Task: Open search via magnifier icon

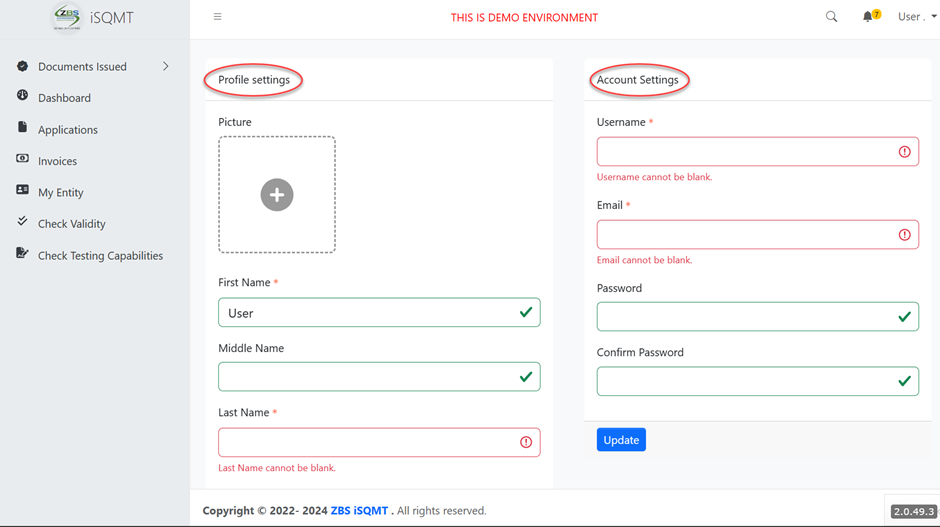Action: [x=831, y=17]
